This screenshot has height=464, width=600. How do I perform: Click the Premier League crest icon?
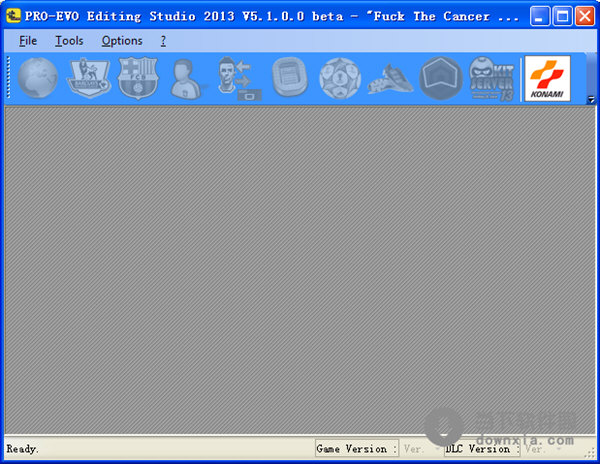click(89, 78)
